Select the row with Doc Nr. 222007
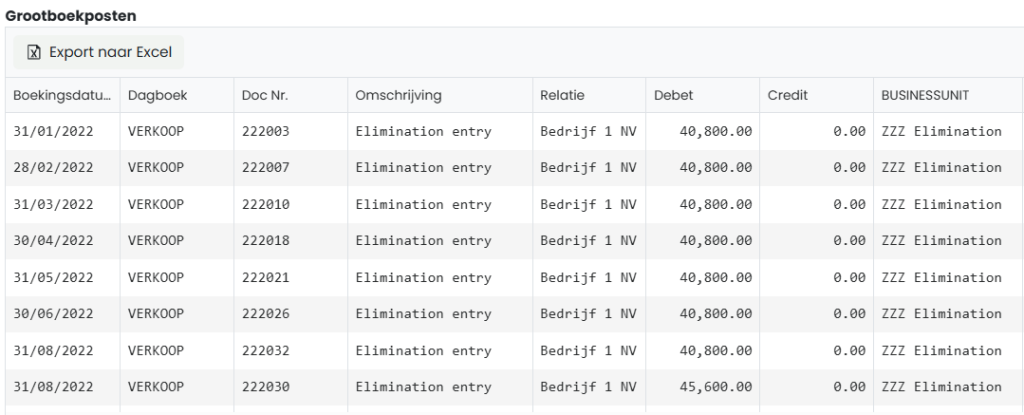1024x415 pixels. tap(266, 168)
